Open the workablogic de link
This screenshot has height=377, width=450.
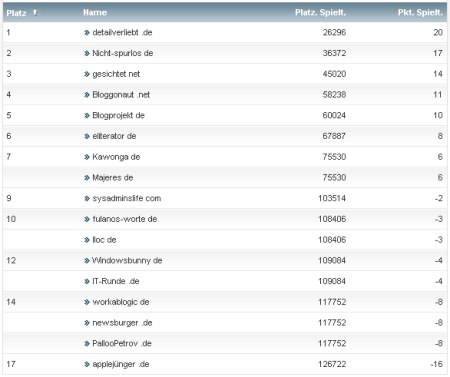pyautogui.click(x=121, y=302)
